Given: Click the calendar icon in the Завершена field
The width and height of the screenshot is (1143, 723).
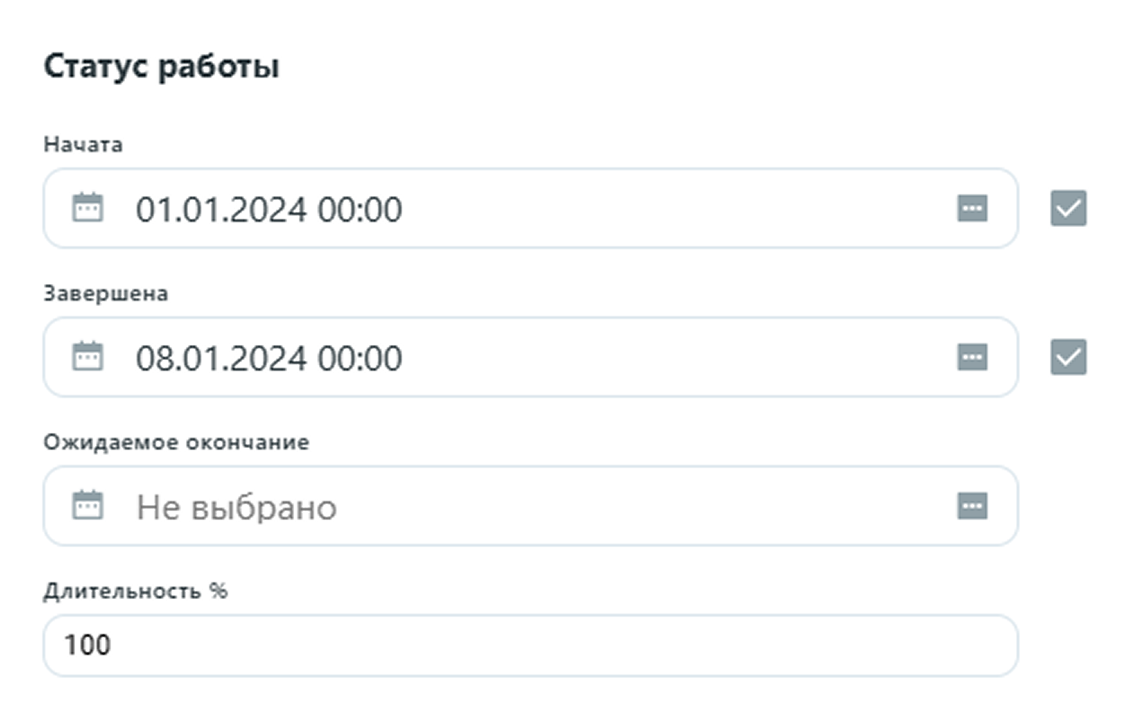Looking at the screenshot, I should coord(88,357).
